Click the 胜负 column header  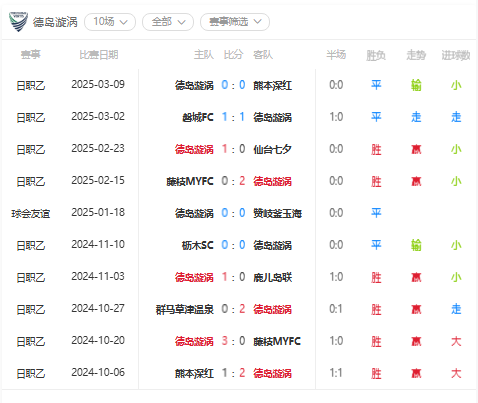[x=376, y=55]
